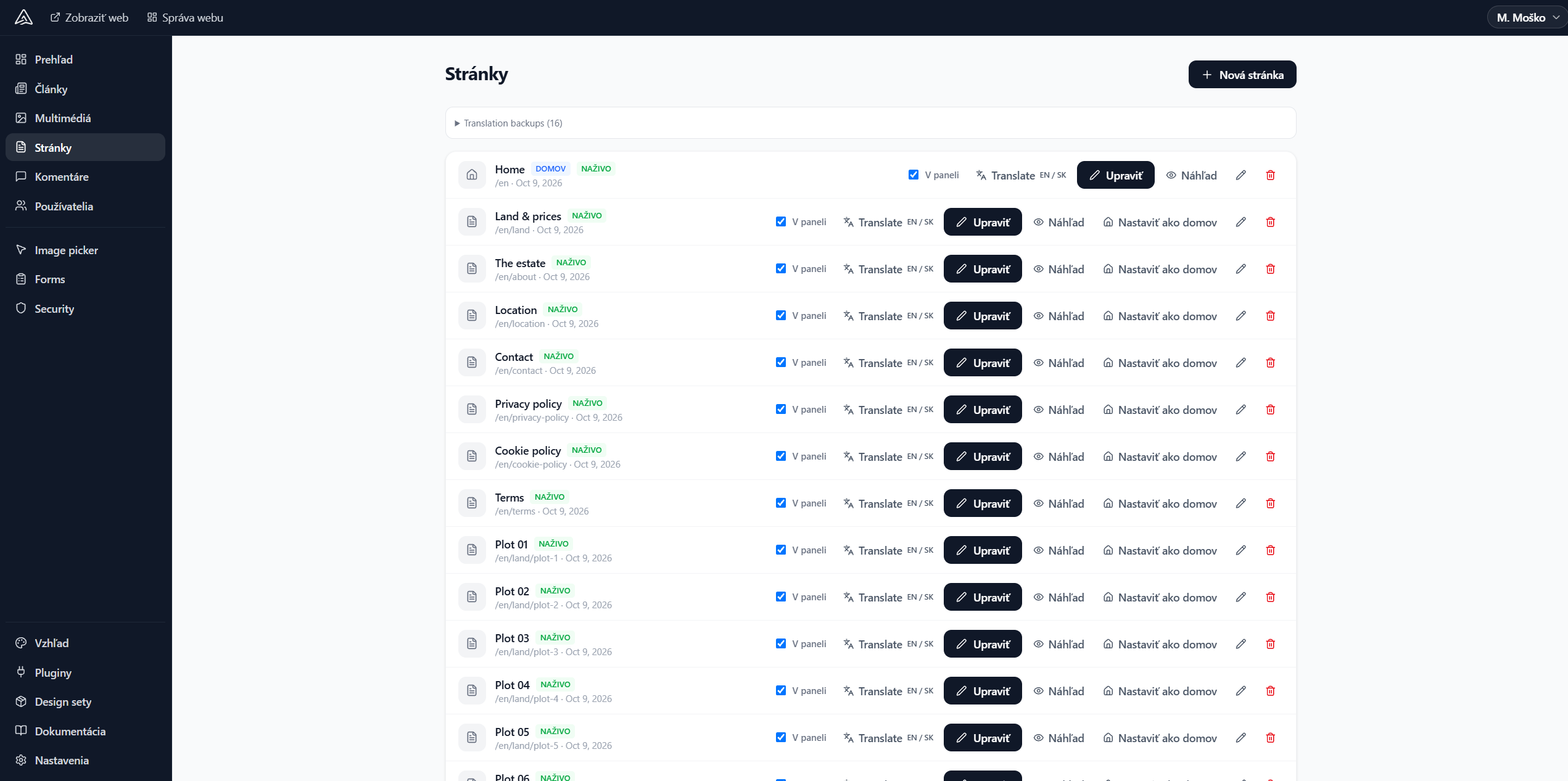Click the Nová stránka button
The width and height of the screenshot is (1568, 781).
(1242, 75)
